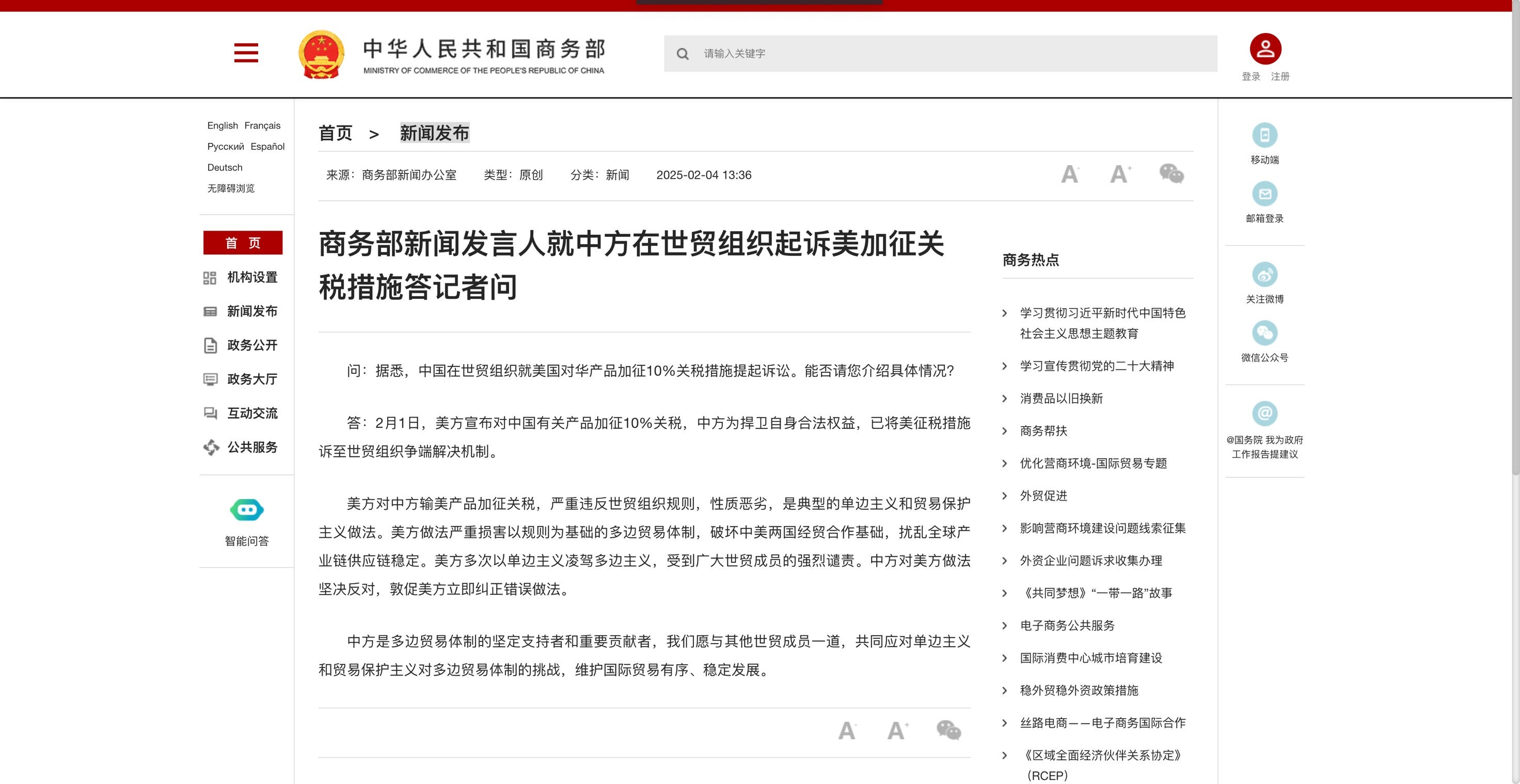The width and height of the screenshot is (1520, 784).
Task: Click the 注册 register link
Action: pos(1280,77)
